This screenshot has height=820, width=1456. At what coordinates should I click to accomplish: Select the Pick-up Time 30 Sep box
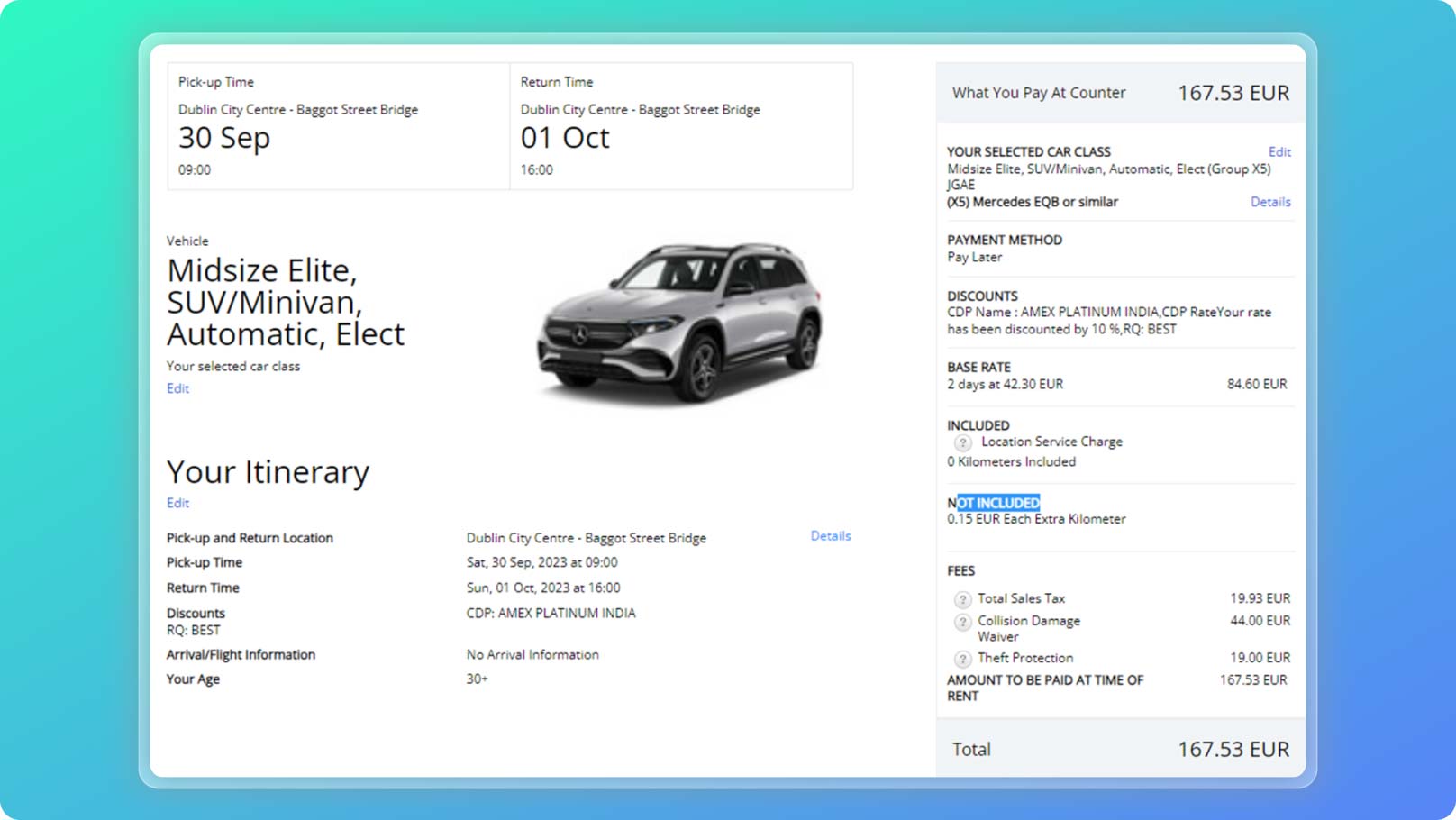pos(339,126)
